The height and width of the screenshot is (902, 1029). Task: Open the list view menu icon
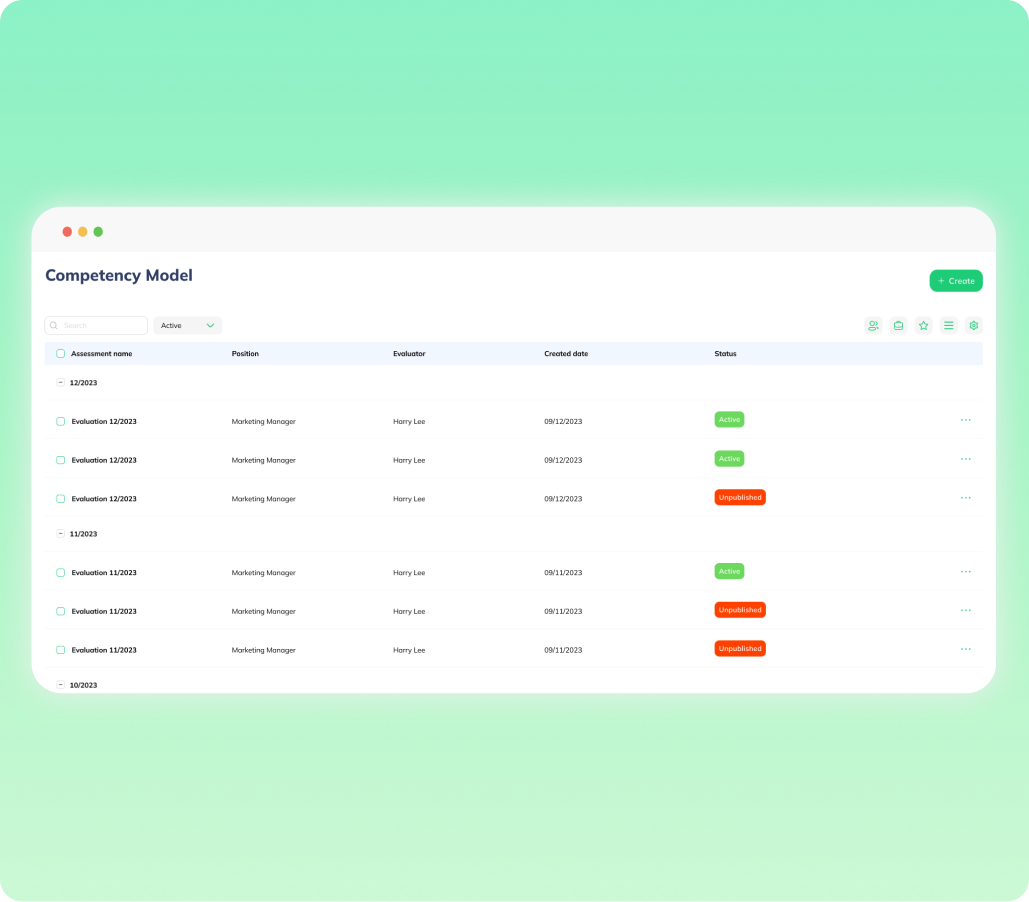[949, 325]
